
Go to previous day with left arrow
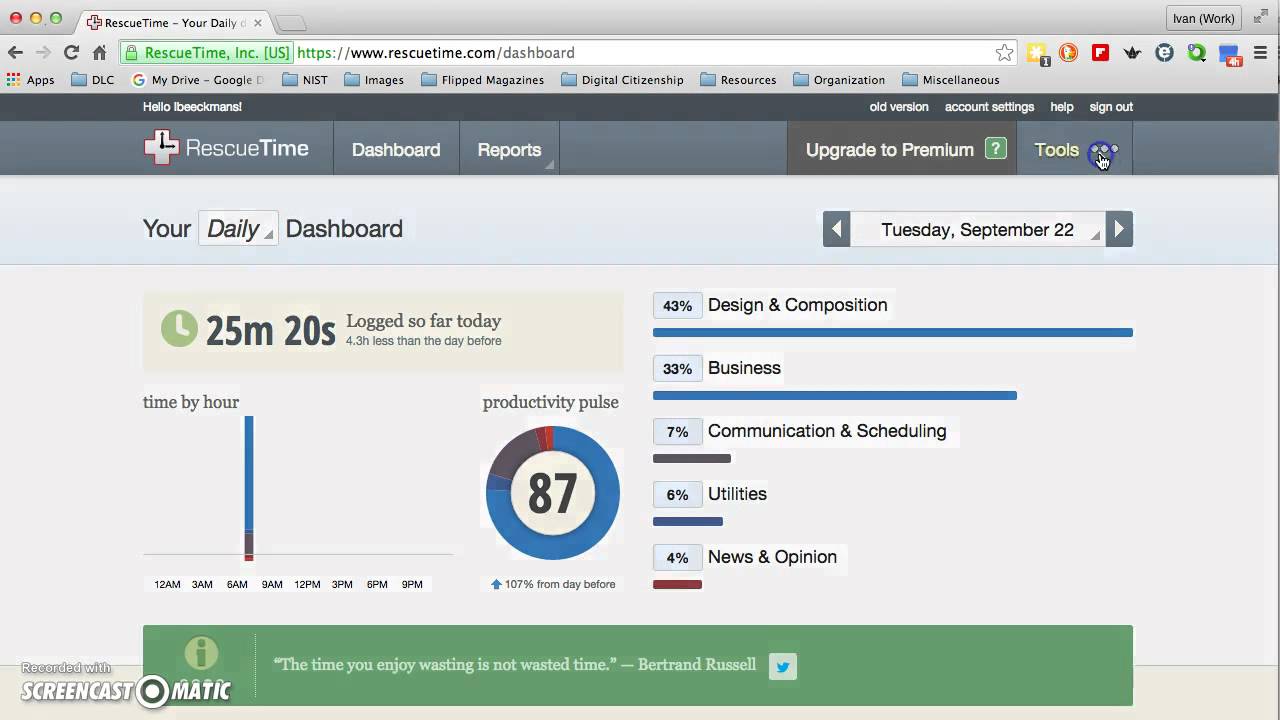pos(836,229)
